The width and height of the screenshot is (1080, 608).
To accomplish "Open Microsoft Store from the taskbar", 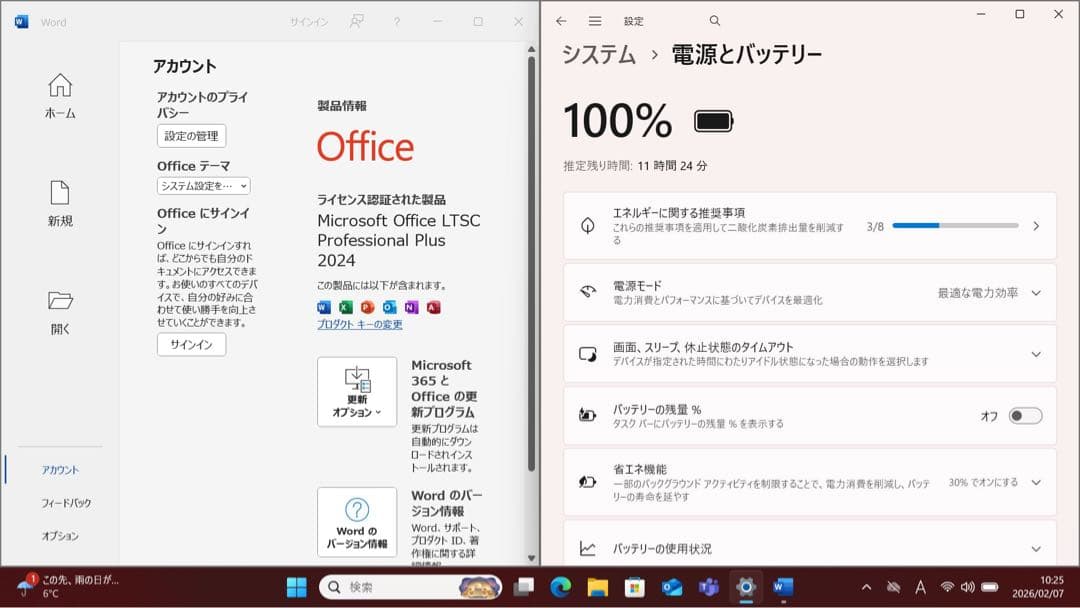I will 634,587.
